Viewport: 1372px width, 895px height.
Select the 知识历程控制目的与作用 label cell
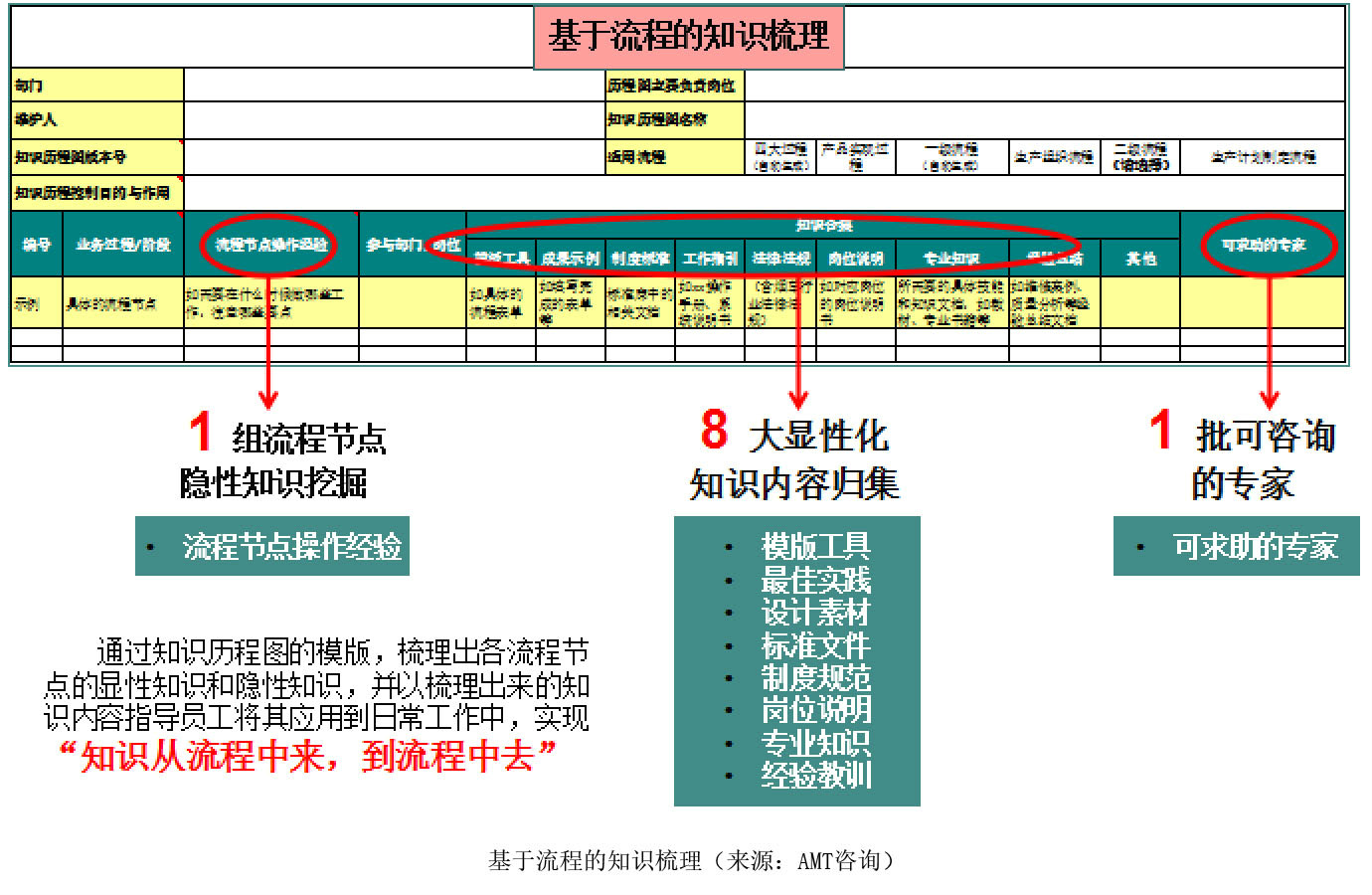97,192
